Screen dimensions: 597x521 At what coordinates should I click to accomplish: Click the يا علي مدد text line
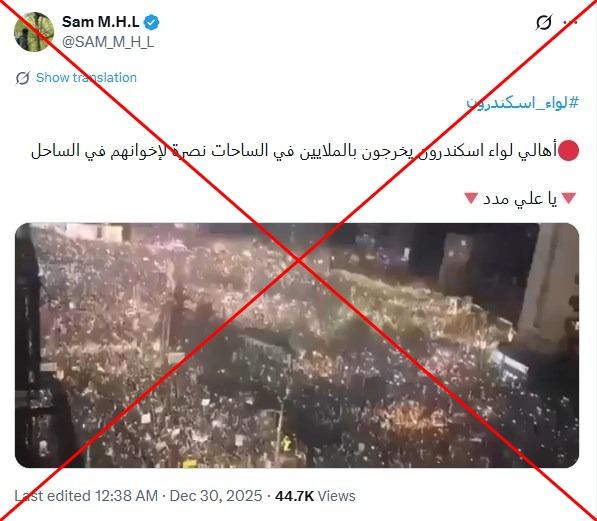(x=519, y=198)
